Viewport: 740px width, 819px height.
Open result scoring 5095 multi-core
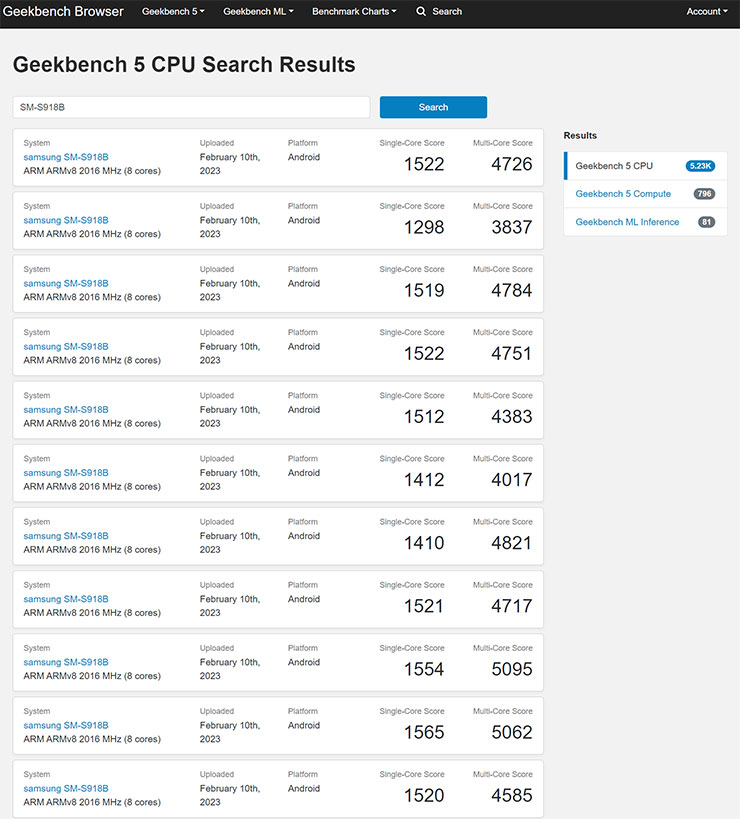[x=64, y=661]
